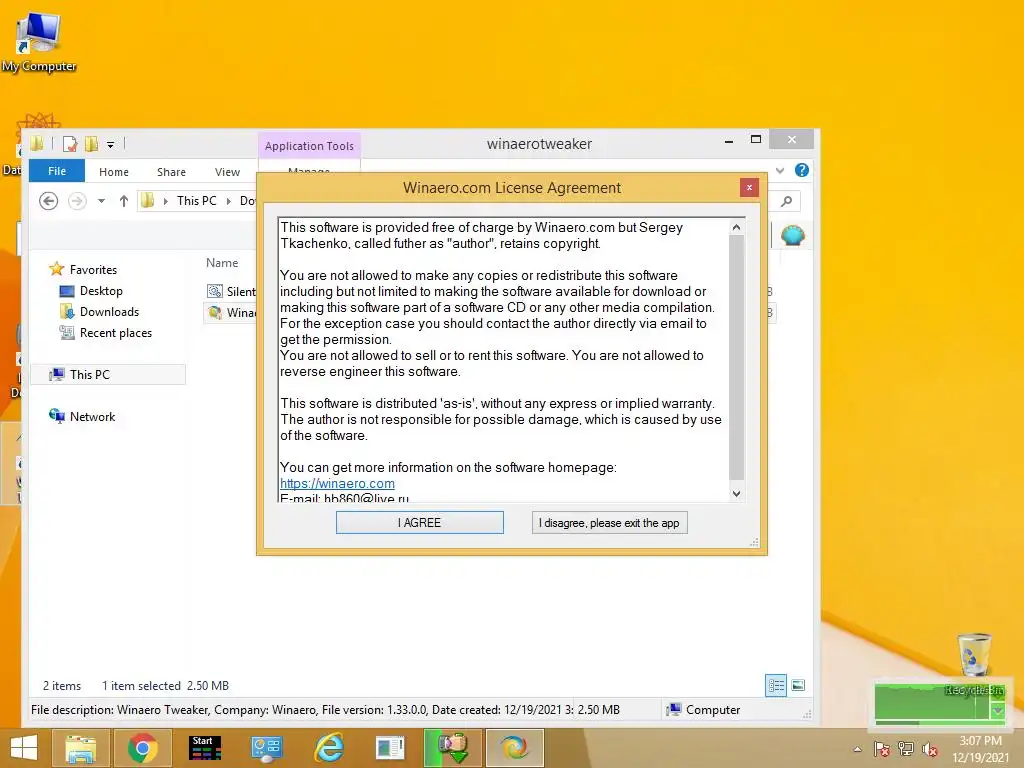Expand the ribbon with the chevron
Viewport: 1024px width, 768px height.
[x=780, y=170]
